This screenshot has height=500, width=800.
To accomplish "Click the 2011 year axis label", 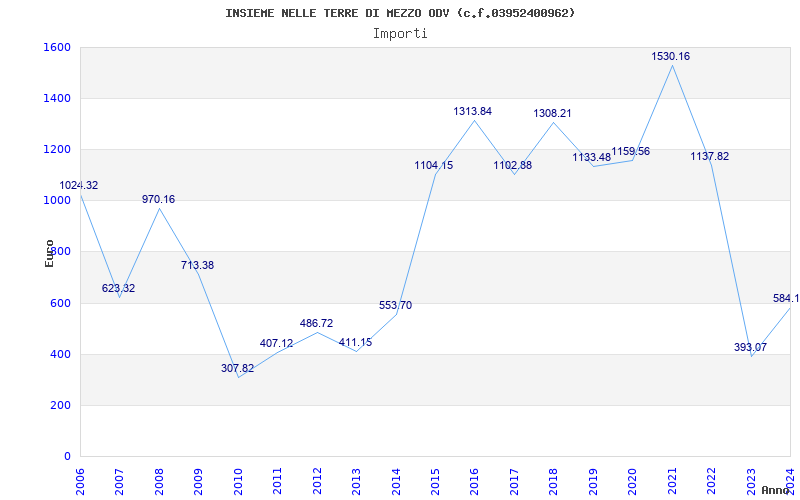I will coord(277,481).
